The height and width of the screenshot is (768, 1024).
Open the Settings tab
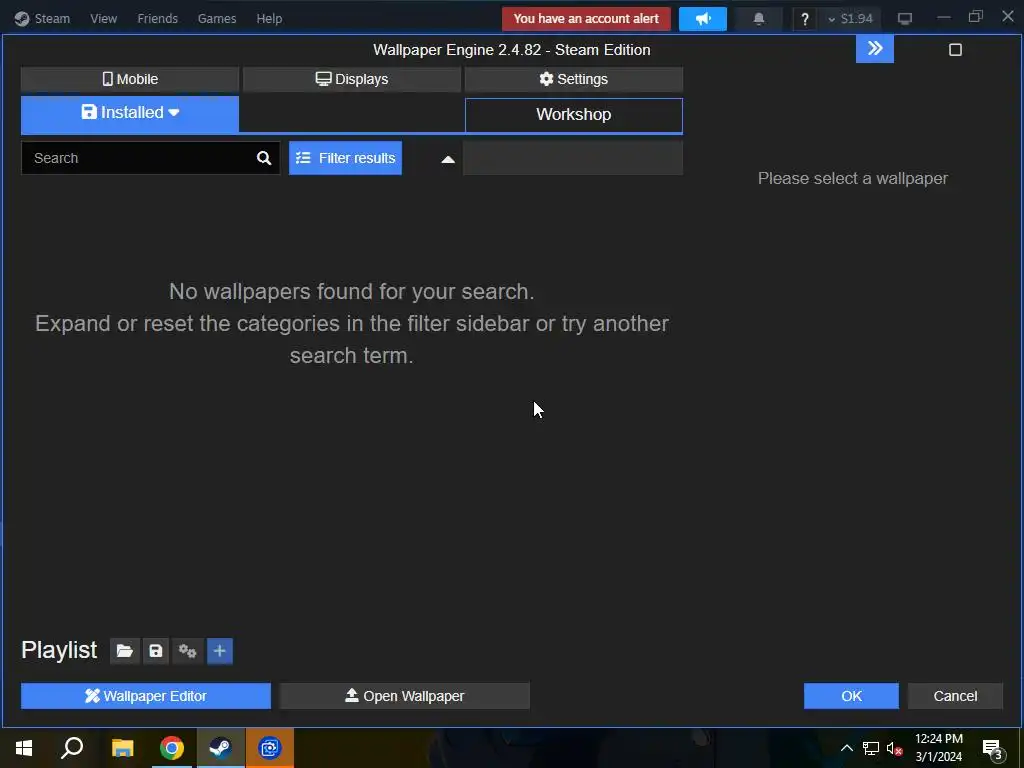click(574, 79)
